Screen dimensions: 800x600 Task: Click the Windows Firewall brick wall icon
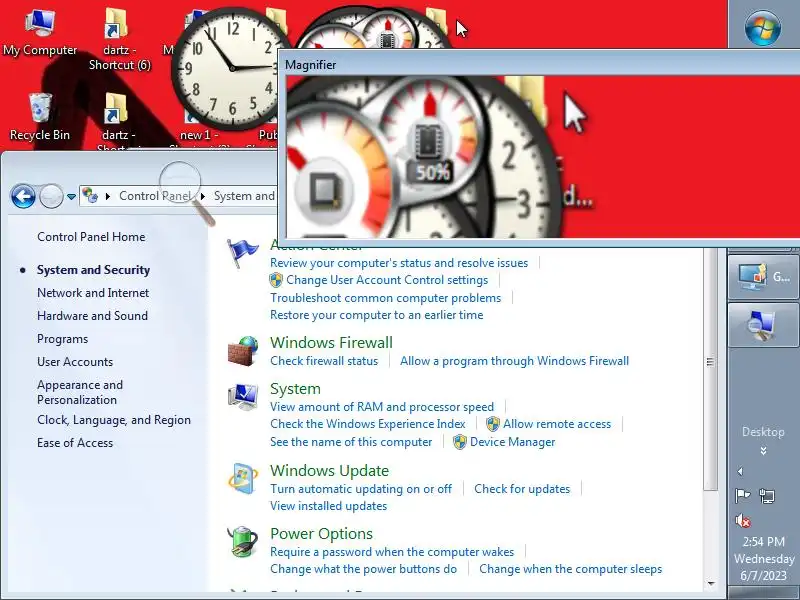coord(242,351)
